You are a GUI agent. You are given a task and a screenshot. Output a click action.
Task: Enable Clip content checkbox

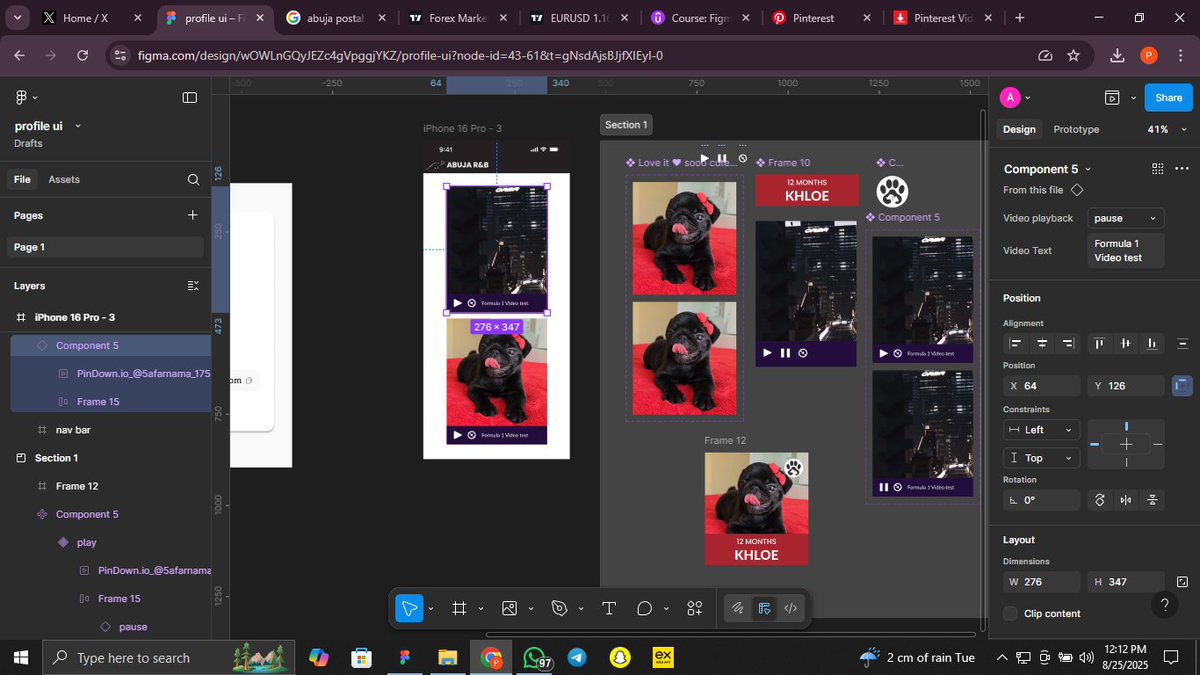tap(1011, 614)
